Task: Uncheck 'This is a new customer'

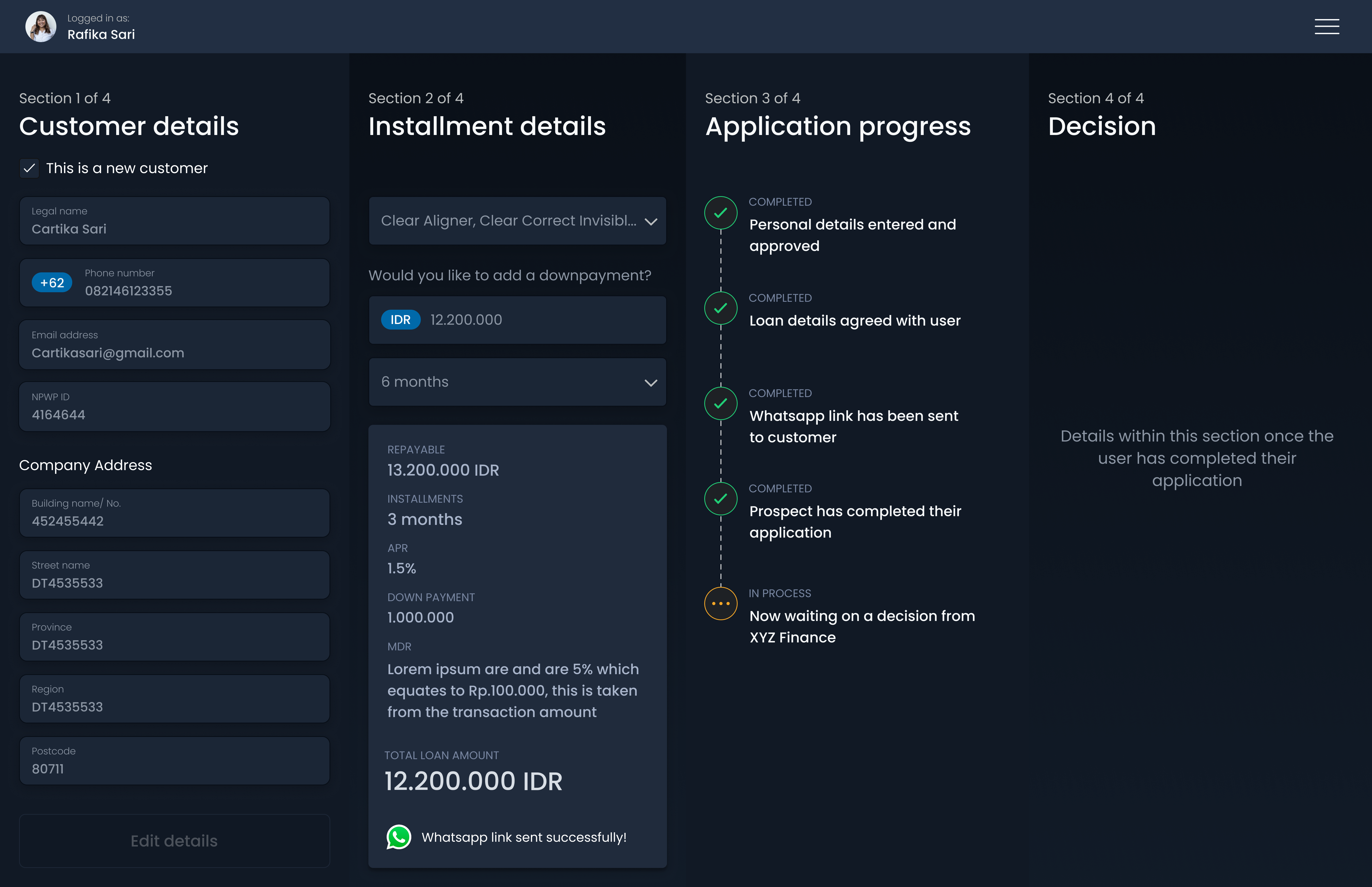Action: [x=29, y=168]
